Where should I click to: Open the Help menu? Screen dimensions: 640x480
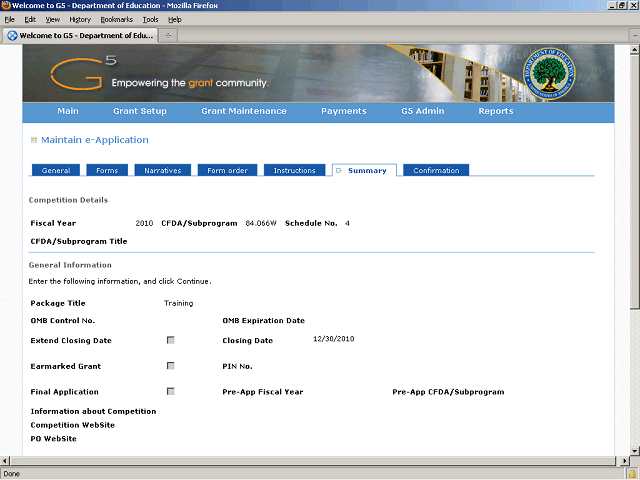pyautogui.click(x=175, y=20)
